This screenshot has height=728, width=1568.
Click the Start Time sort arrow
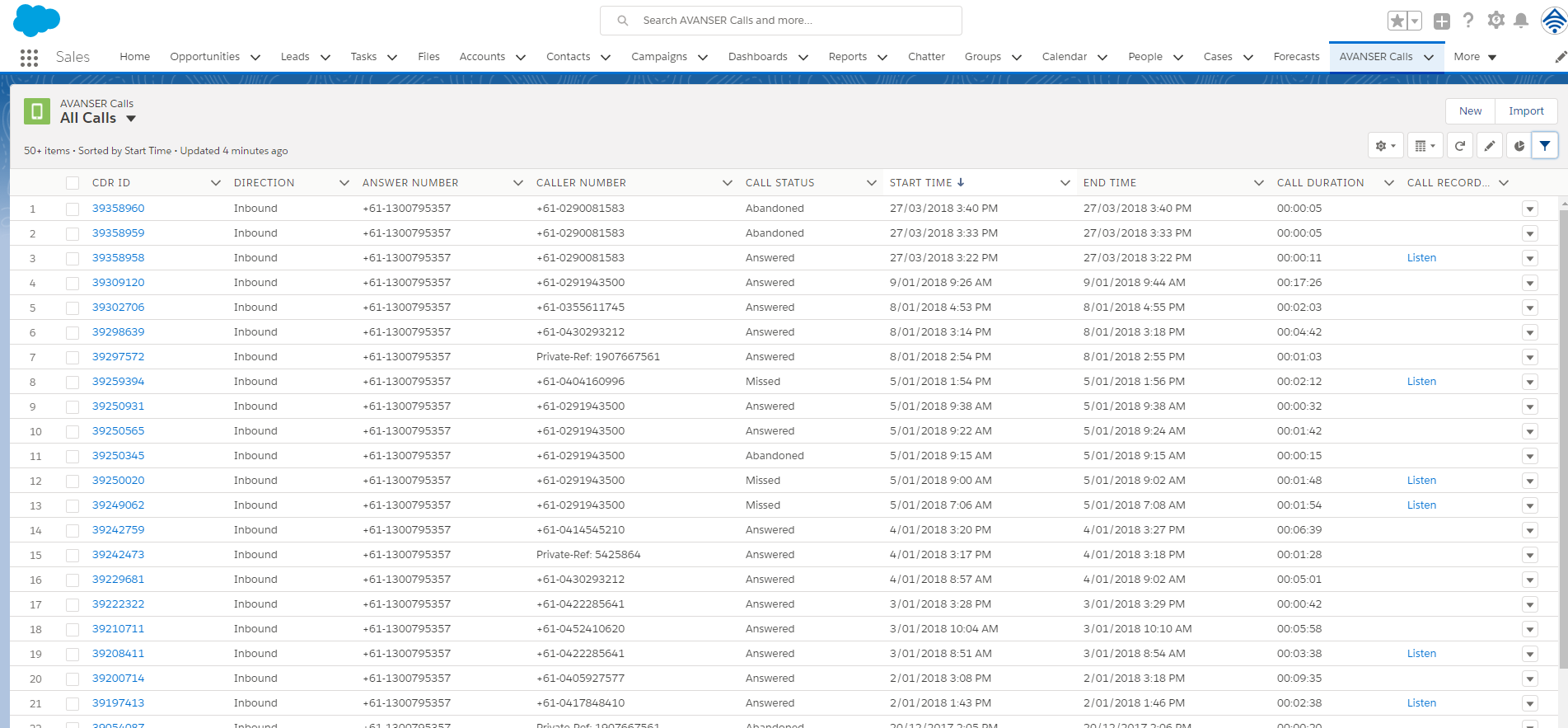(x=961, y=182)
